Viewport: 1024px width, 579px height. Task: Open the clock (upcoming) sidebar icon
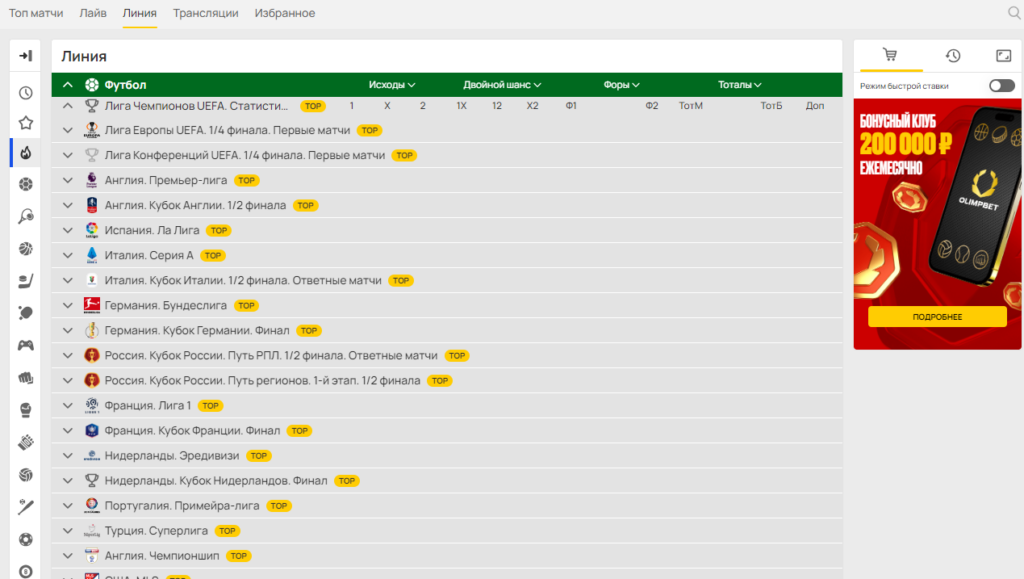coord(25,93)
